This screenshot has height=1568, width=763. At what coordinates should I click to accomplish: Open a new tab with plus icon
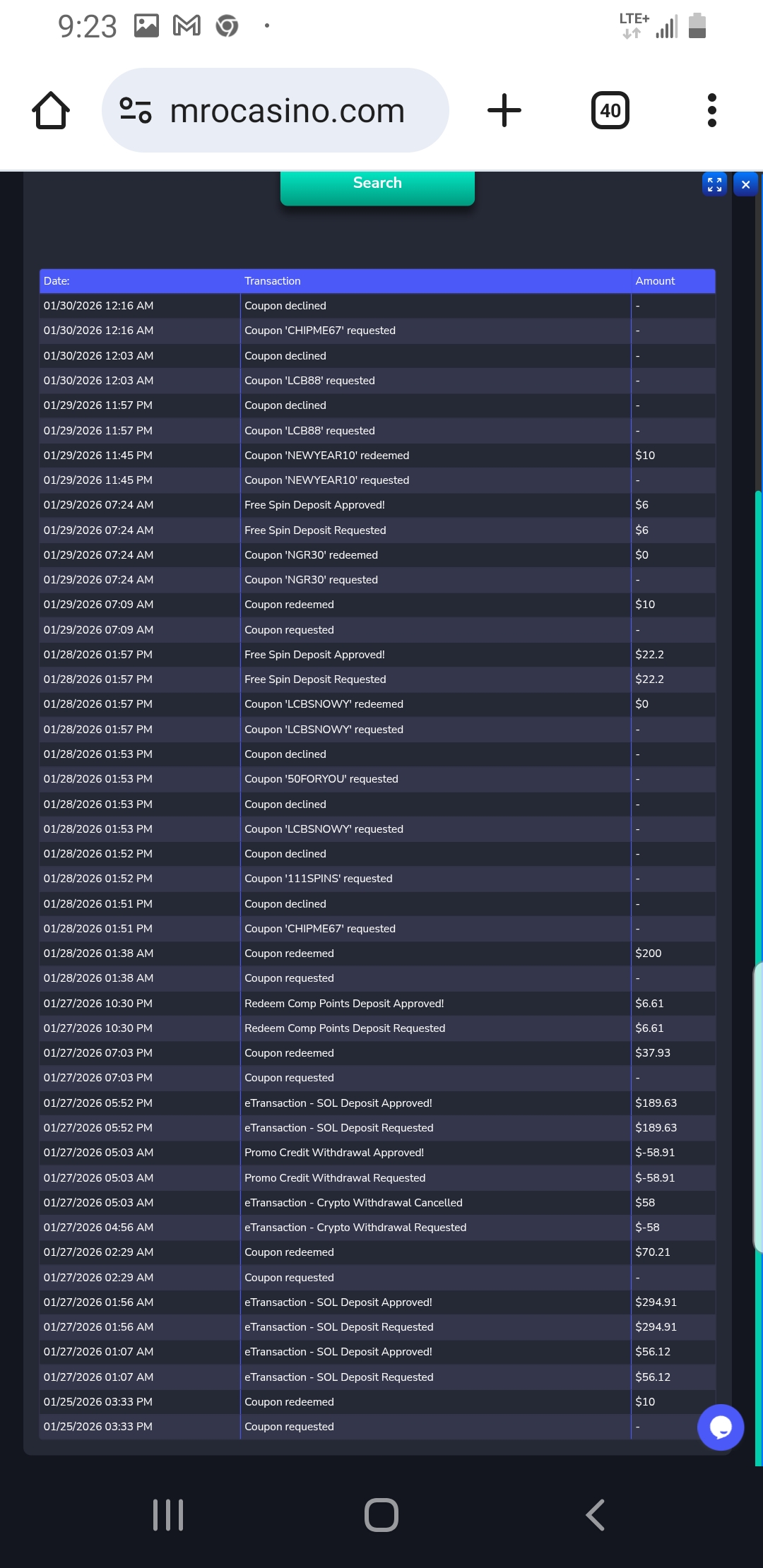504,111
